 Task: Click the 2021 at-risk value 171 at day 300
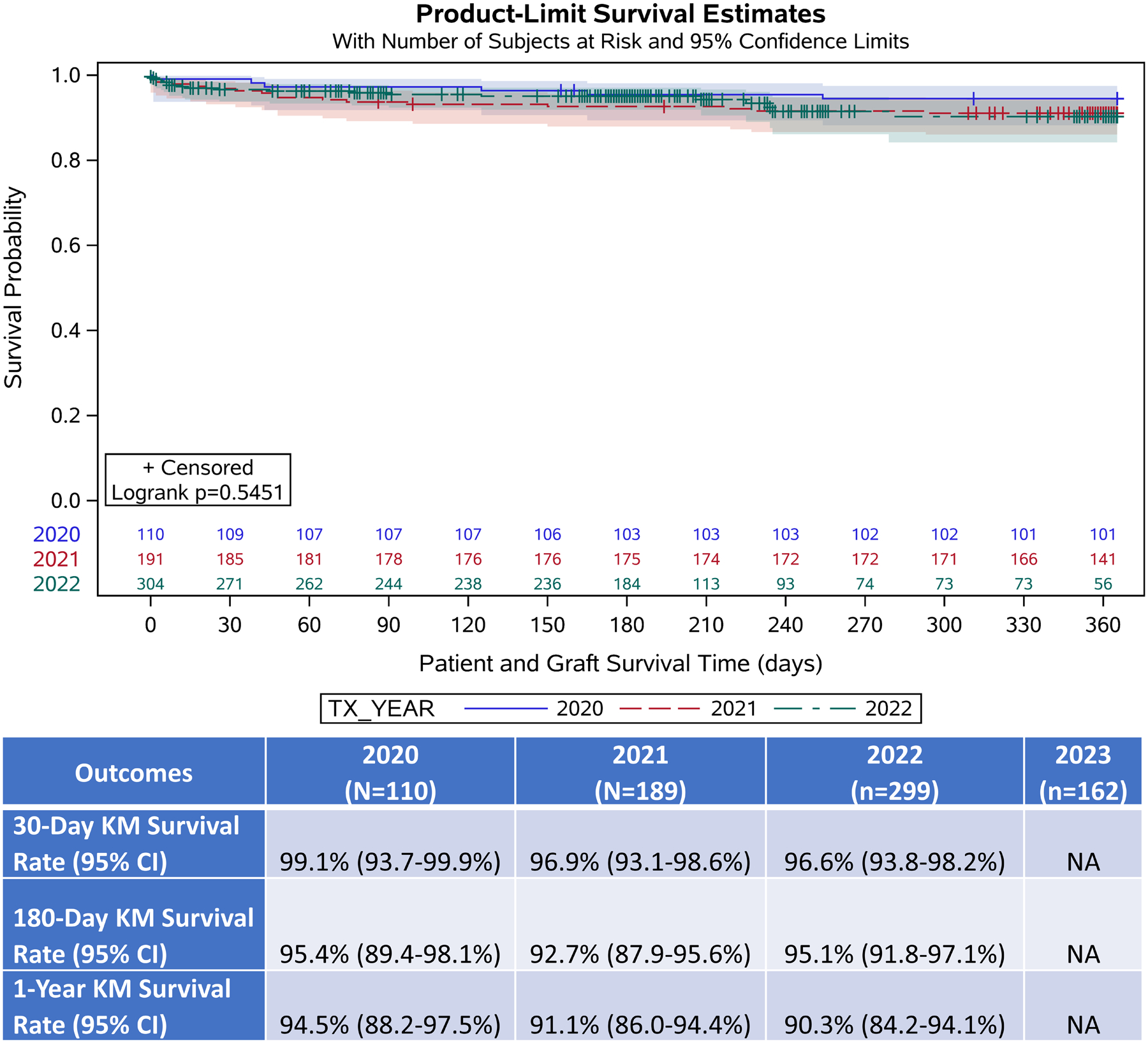click(x=945, y=559)
